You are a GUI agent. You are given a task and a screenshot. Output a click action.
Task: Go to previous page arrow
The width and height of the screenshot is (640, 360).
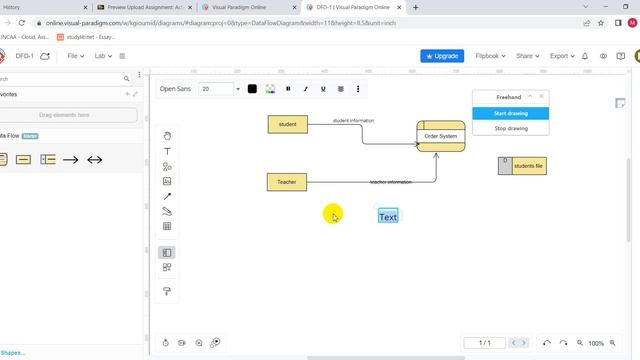pos(513,343)
